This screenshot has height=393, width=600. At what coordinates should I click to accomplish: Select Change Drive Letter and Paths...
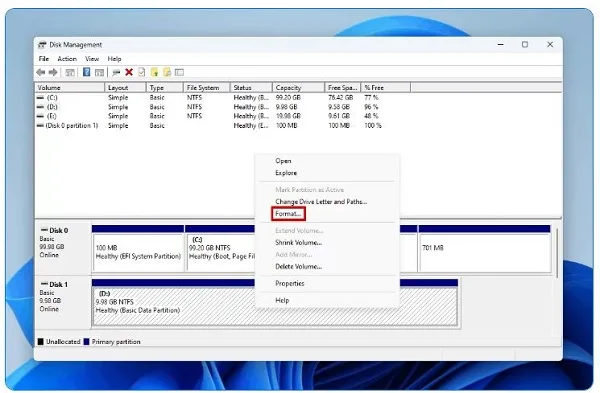321,202
